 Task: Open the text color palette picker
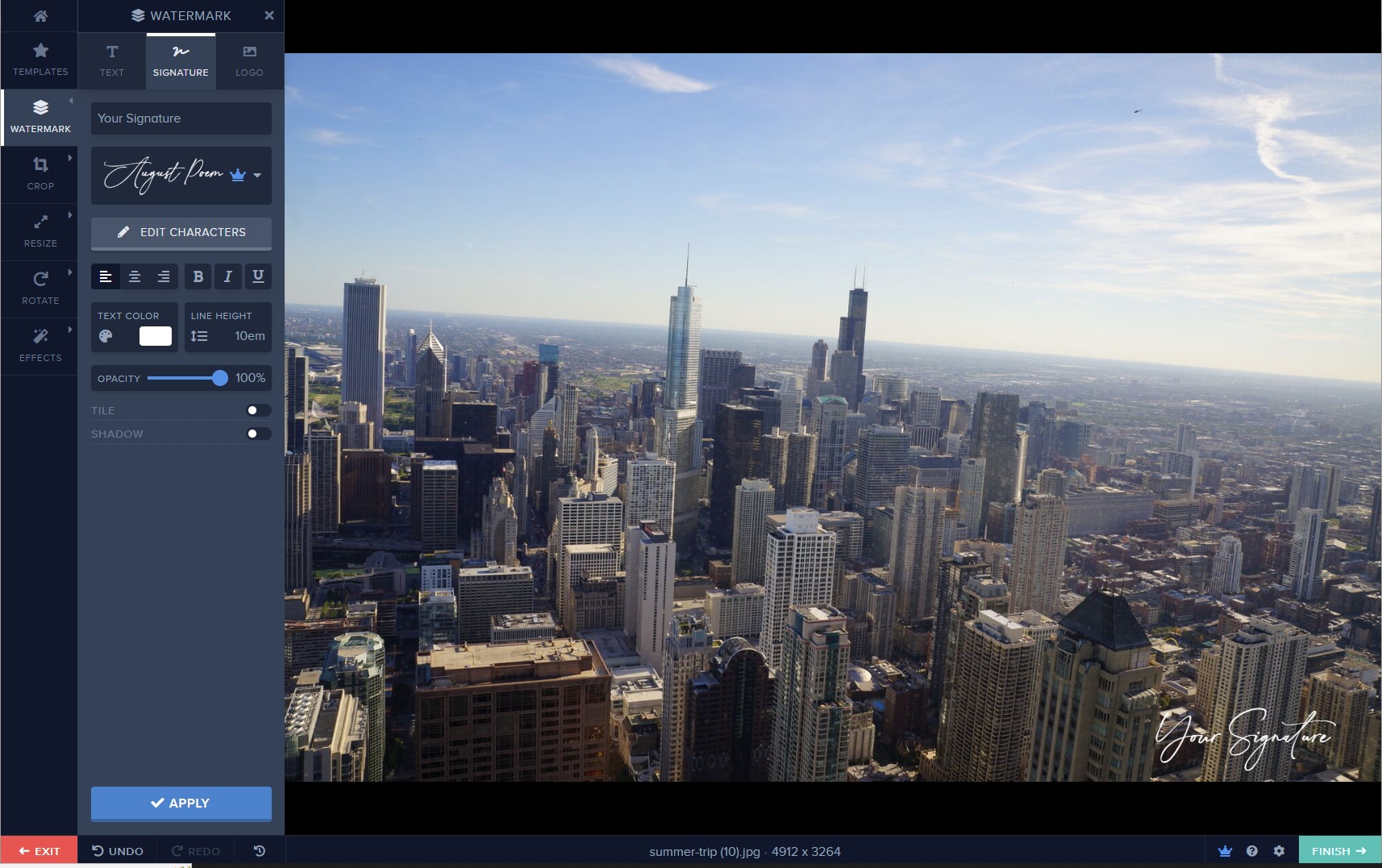point(106,335)
